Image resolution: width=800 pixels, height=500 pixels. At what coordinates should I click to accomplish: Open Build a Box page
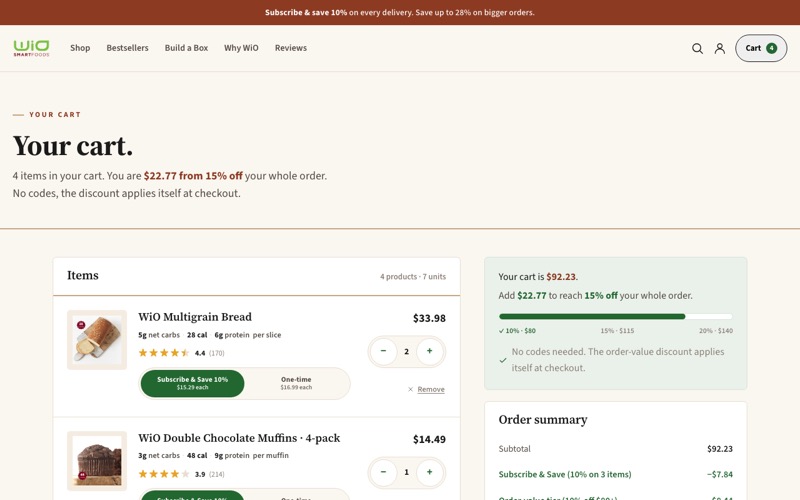[186, 48]
